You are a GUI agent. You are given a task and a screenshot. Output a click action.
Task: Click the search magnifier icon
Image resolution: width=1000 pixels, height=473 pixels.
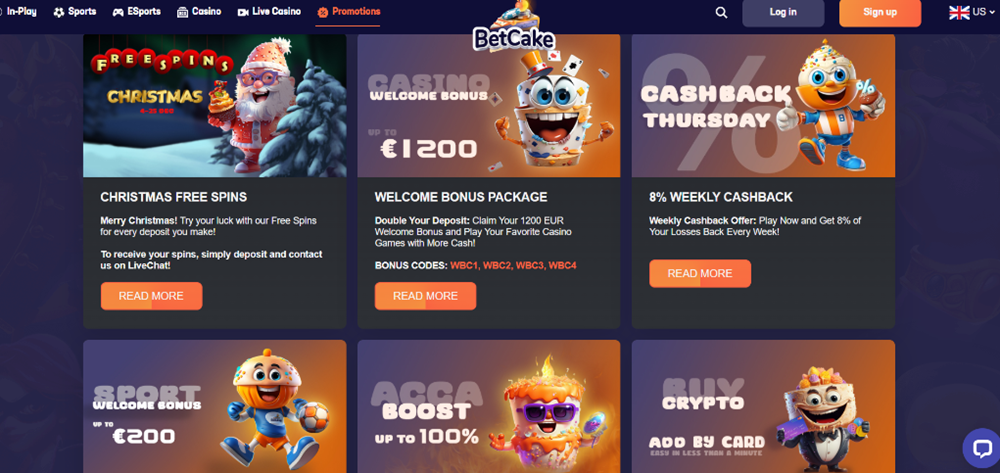[721, 13]
